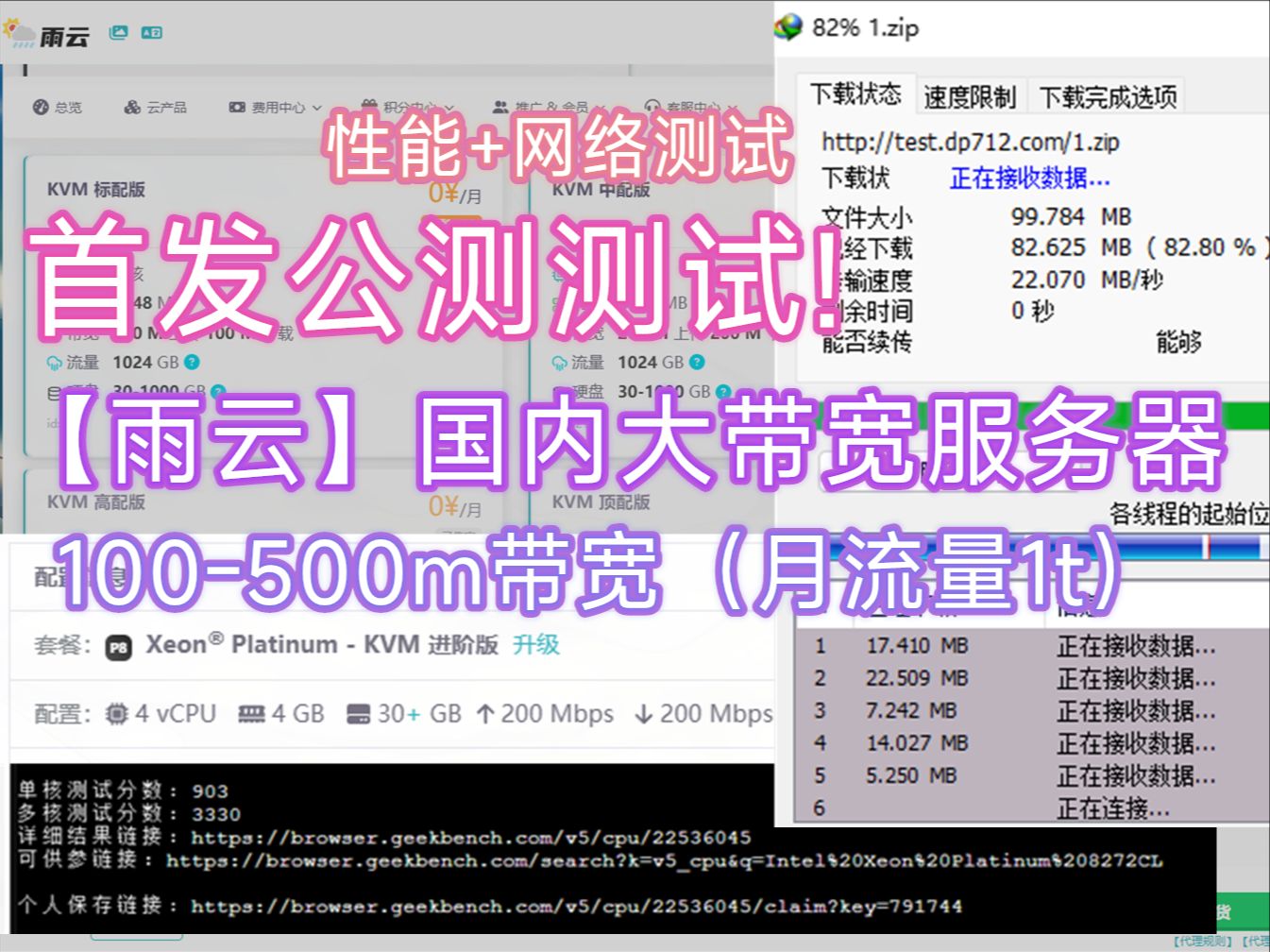
Task: Select thread row 1 with 17.410 MB
Action: coord(1032,646)
